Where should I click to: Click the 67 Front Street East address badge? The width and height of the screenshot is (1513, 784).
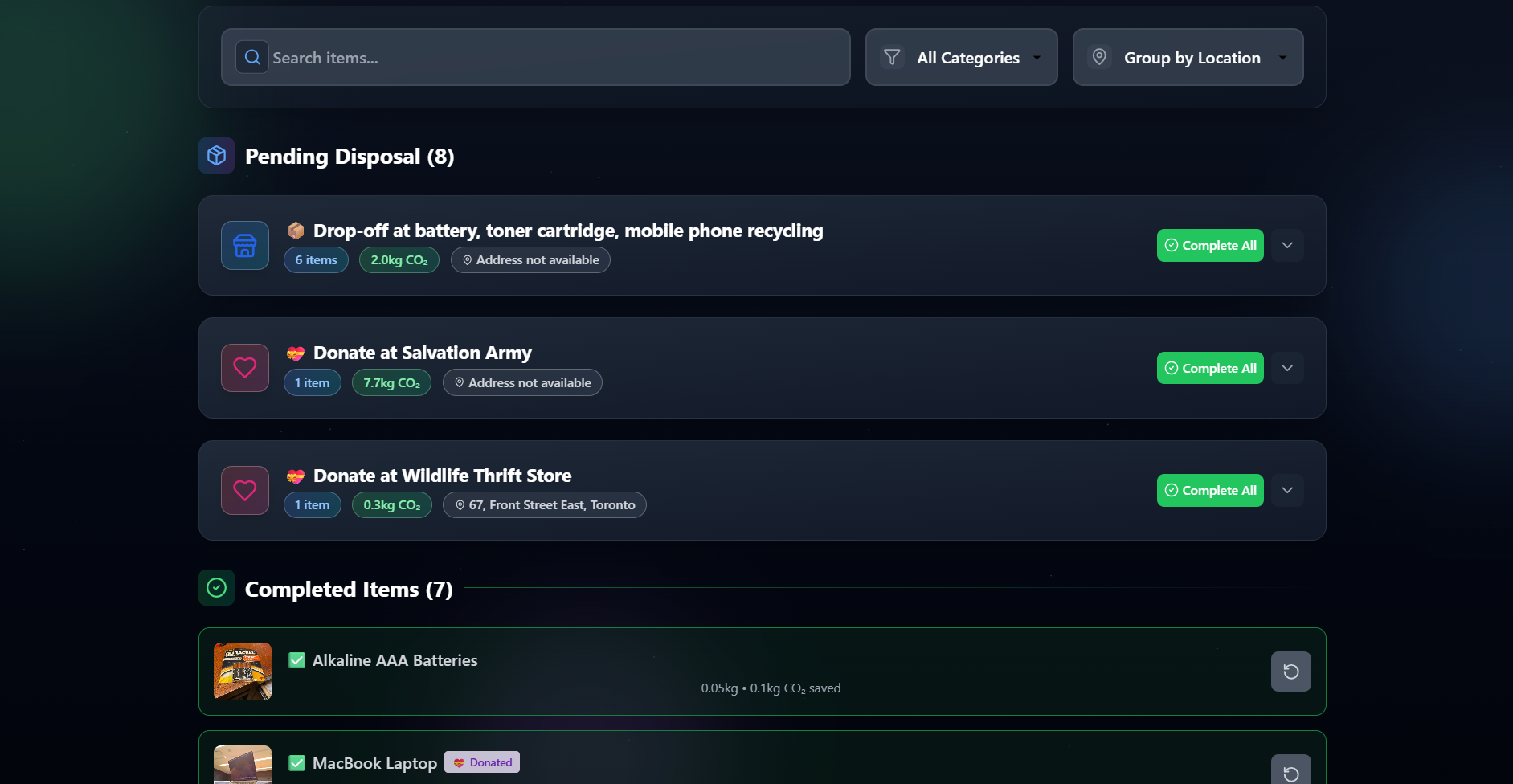(x=544, y=504)
